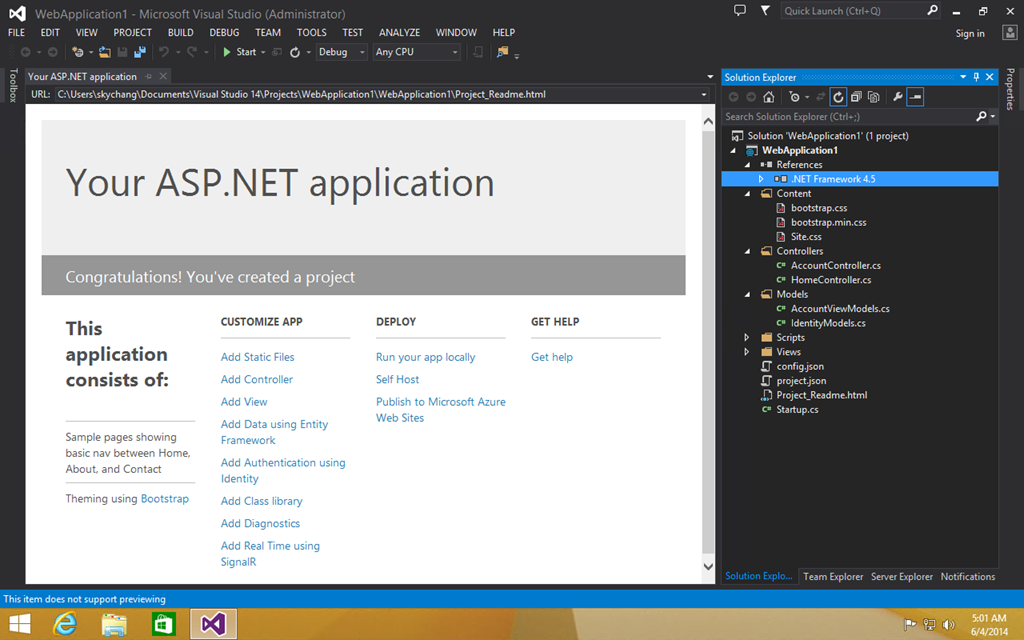Click the green Start debugging play icon
This screenshot has width=1024, height=640.
(227, 52)
